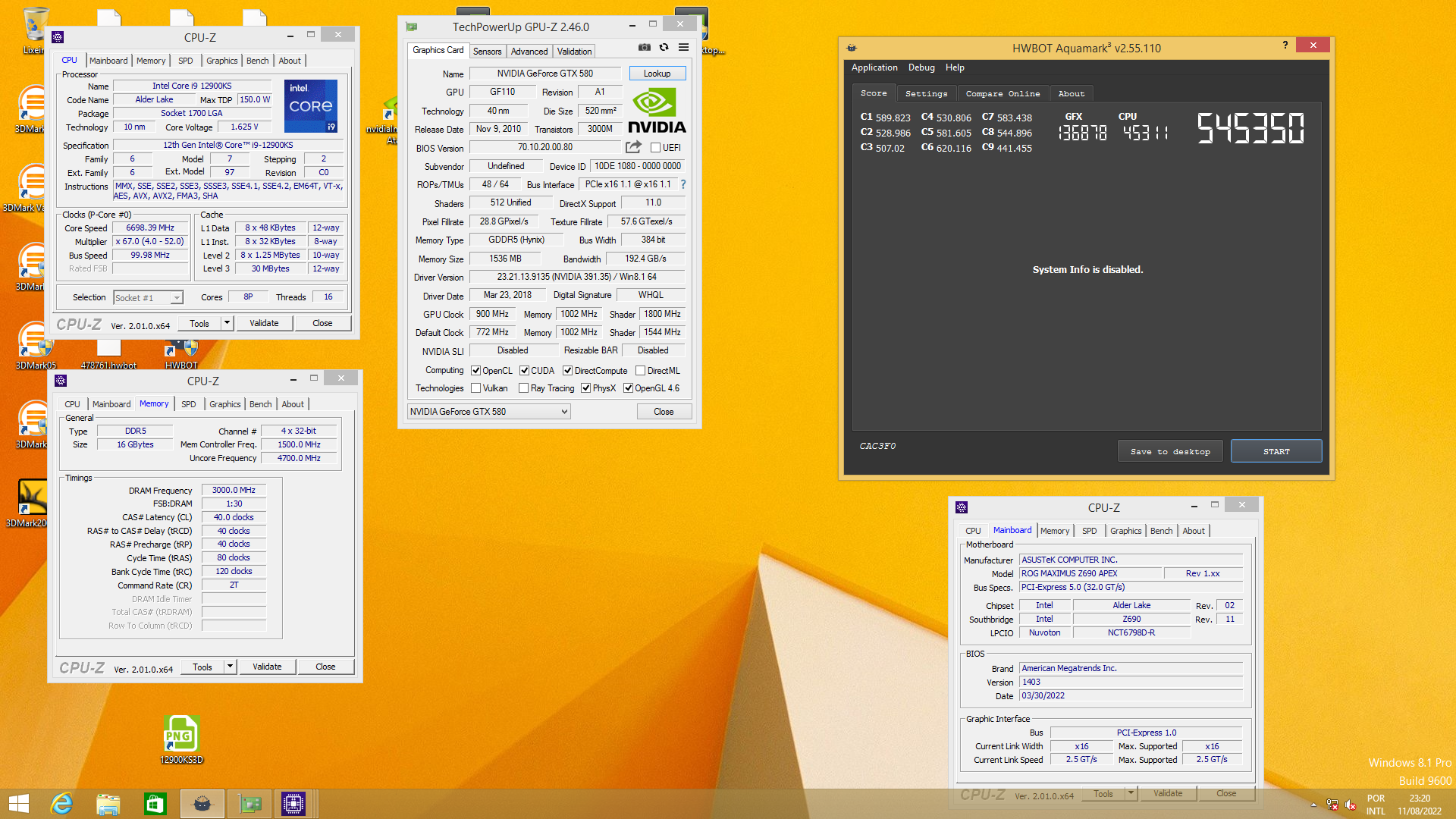Click the NVIDIA logo in GPU-Z

(x=657, y=111)
